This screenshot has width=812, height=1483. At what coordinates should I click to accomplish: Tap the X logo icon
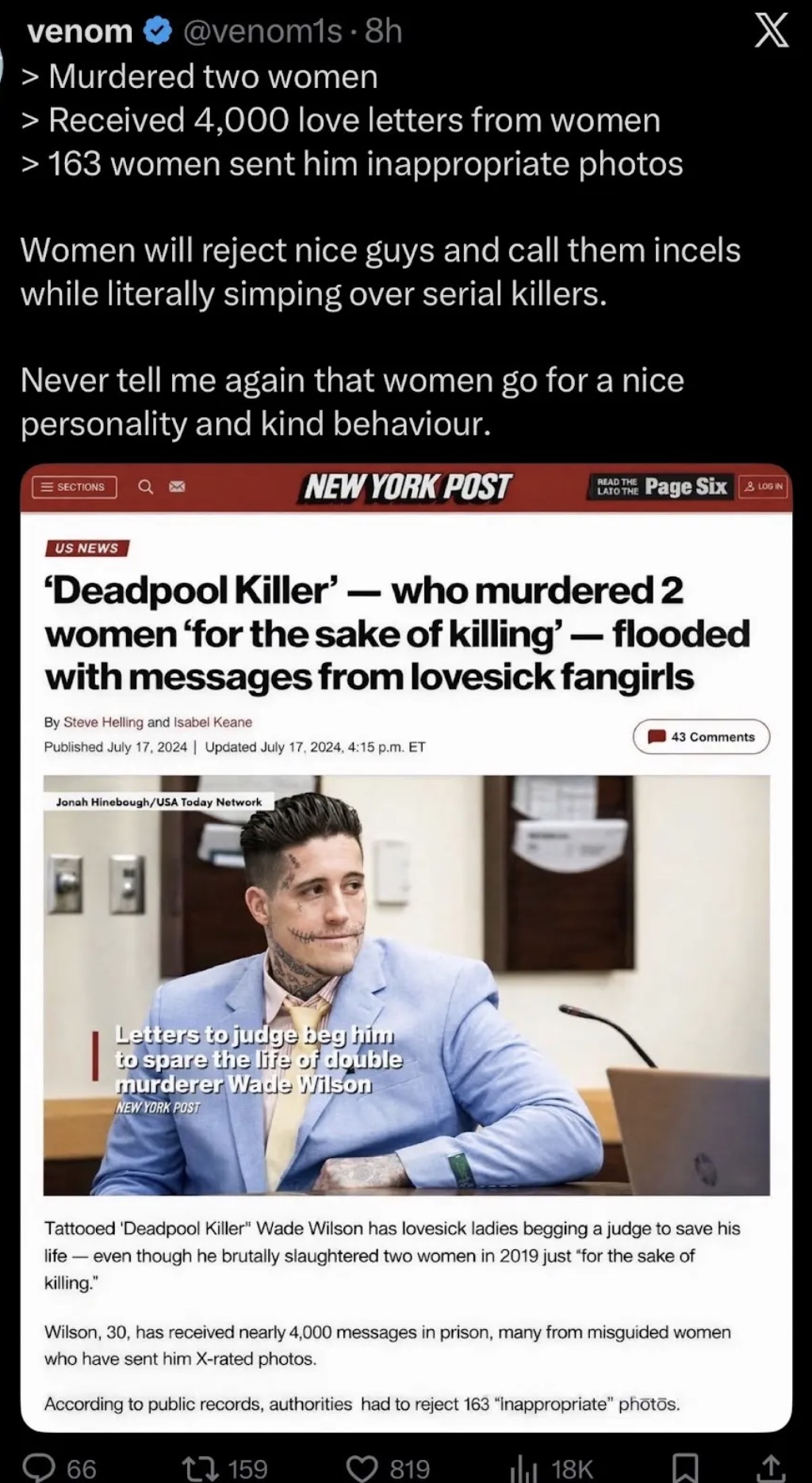[x=771, y=33]
